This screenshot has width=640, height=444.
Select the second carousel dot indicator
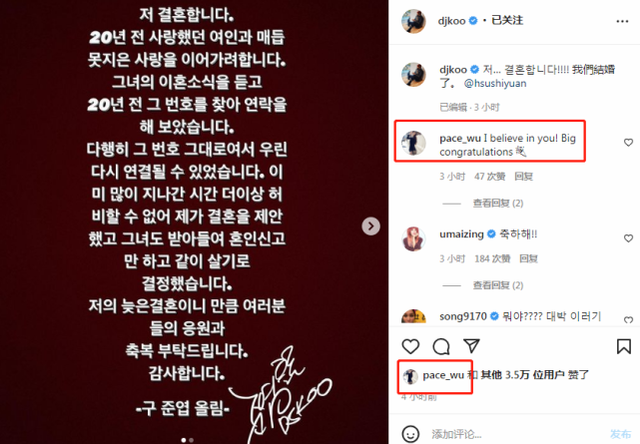tap(191, 440)
